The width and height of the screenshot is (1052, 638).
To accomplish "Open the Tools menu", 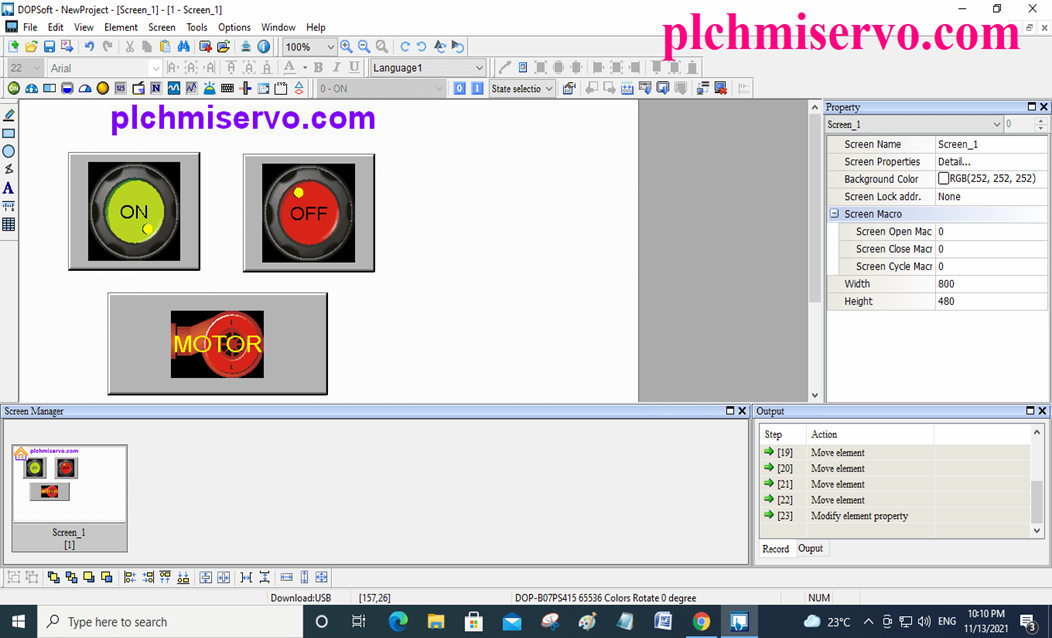I will pyautogui.click(x=197, y=27).
